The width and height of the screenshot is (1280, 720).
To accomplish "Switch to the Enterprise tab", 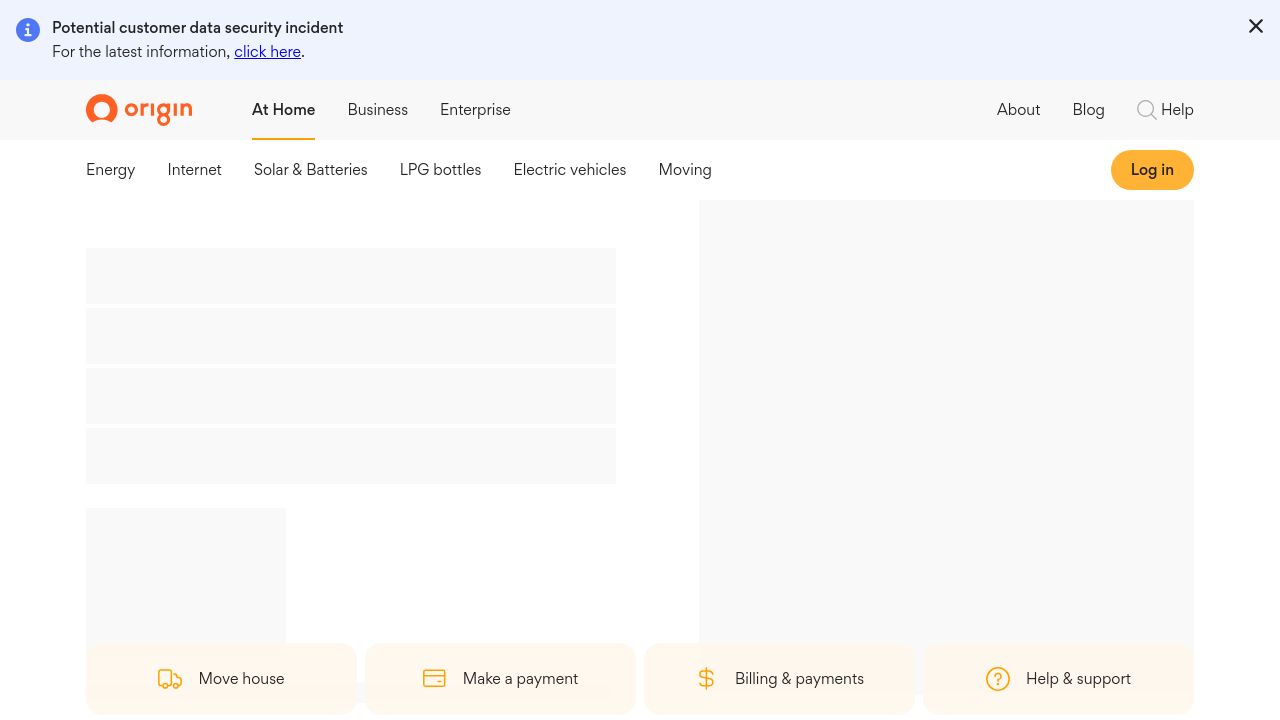I will pyautogui.click(x=475, y=110).
